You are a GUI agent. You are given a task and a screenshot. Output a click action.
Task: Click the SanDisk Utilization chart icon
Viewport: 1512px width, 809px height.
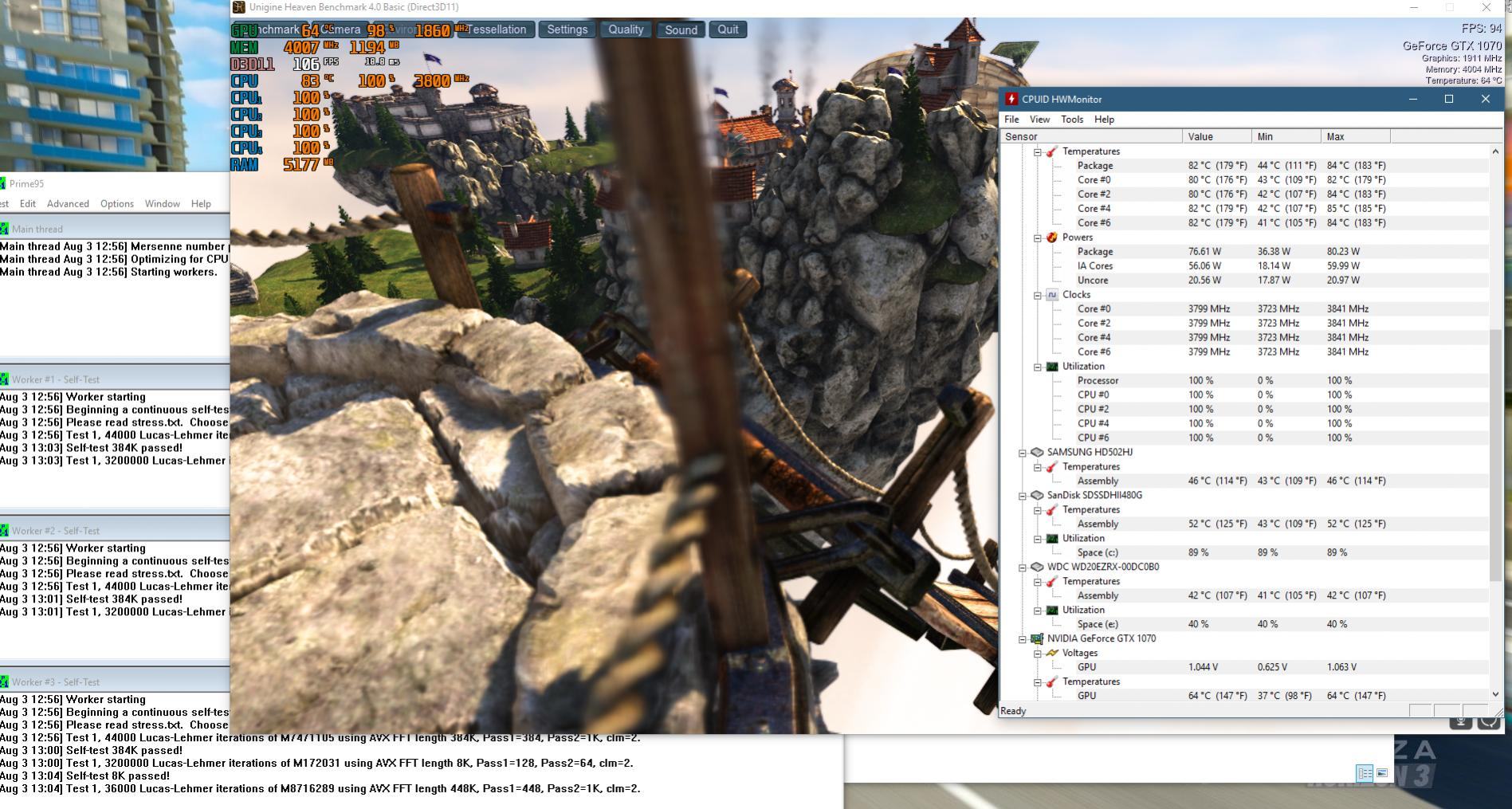(x=1051, y=539)
